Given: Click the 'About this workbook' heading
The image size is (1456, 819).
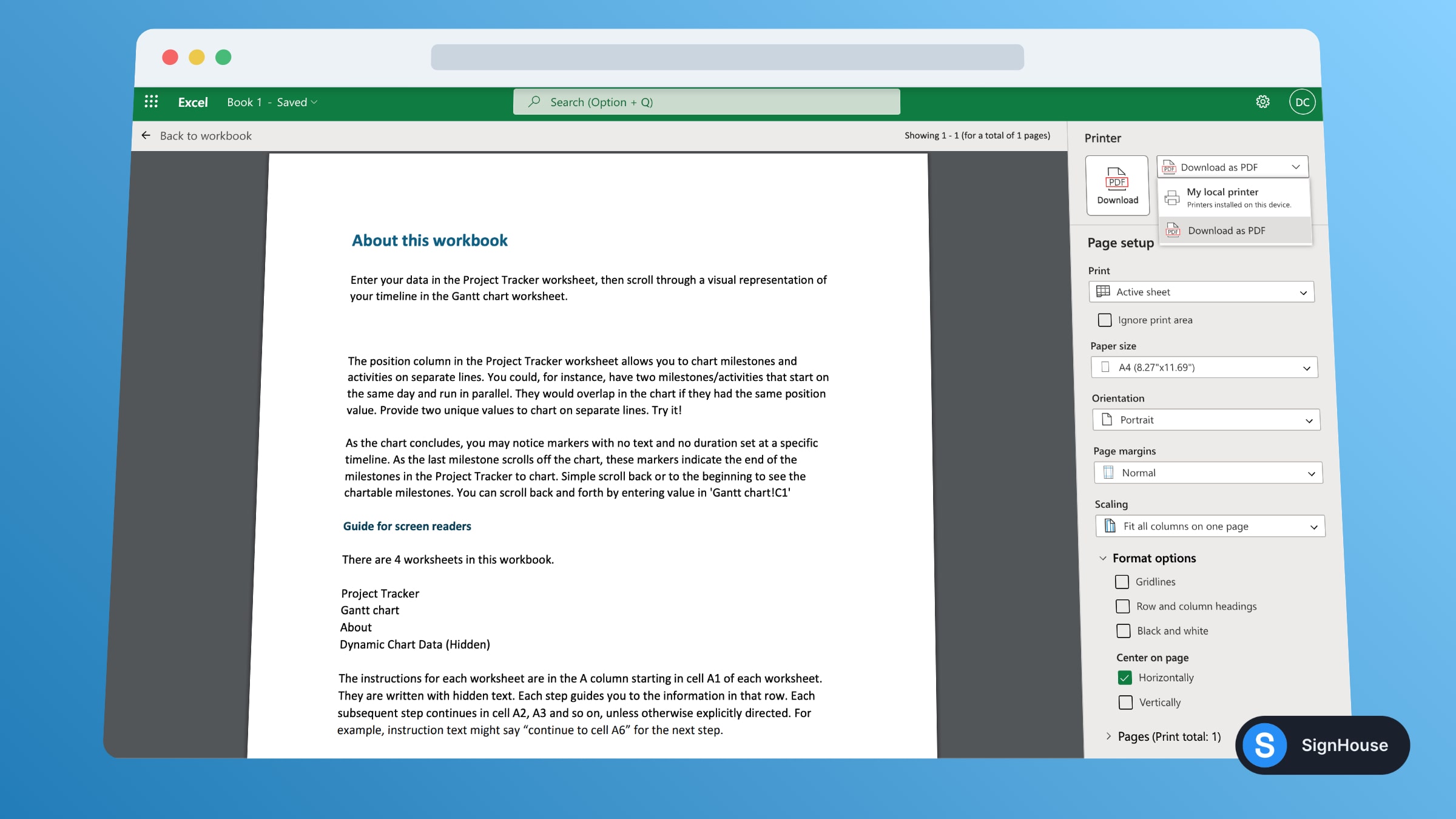Looking at the screenshot, I should click(430, 240).
